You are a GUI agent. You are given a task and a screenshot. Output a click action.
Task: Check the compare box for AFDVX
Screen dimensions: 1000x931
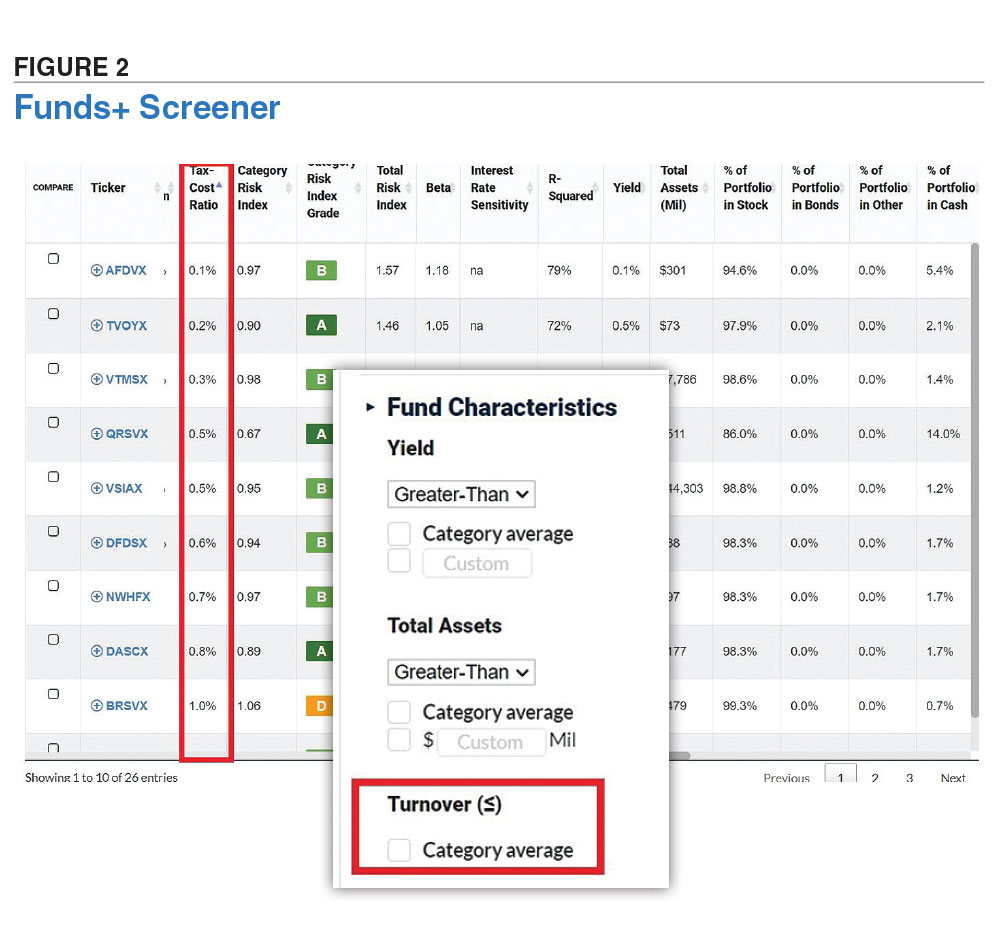pyautogui.click(x=54, y=259)
